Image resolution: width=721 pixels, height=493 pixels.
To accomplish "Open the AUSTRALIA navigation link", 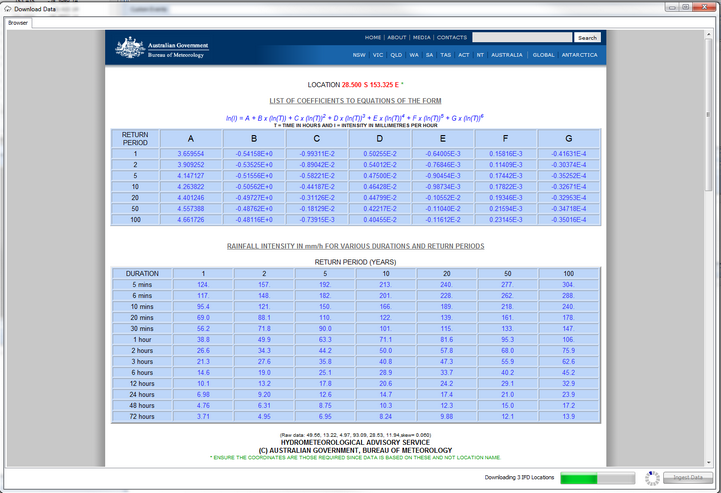I will pyautogui.click(x=507, y=55).
